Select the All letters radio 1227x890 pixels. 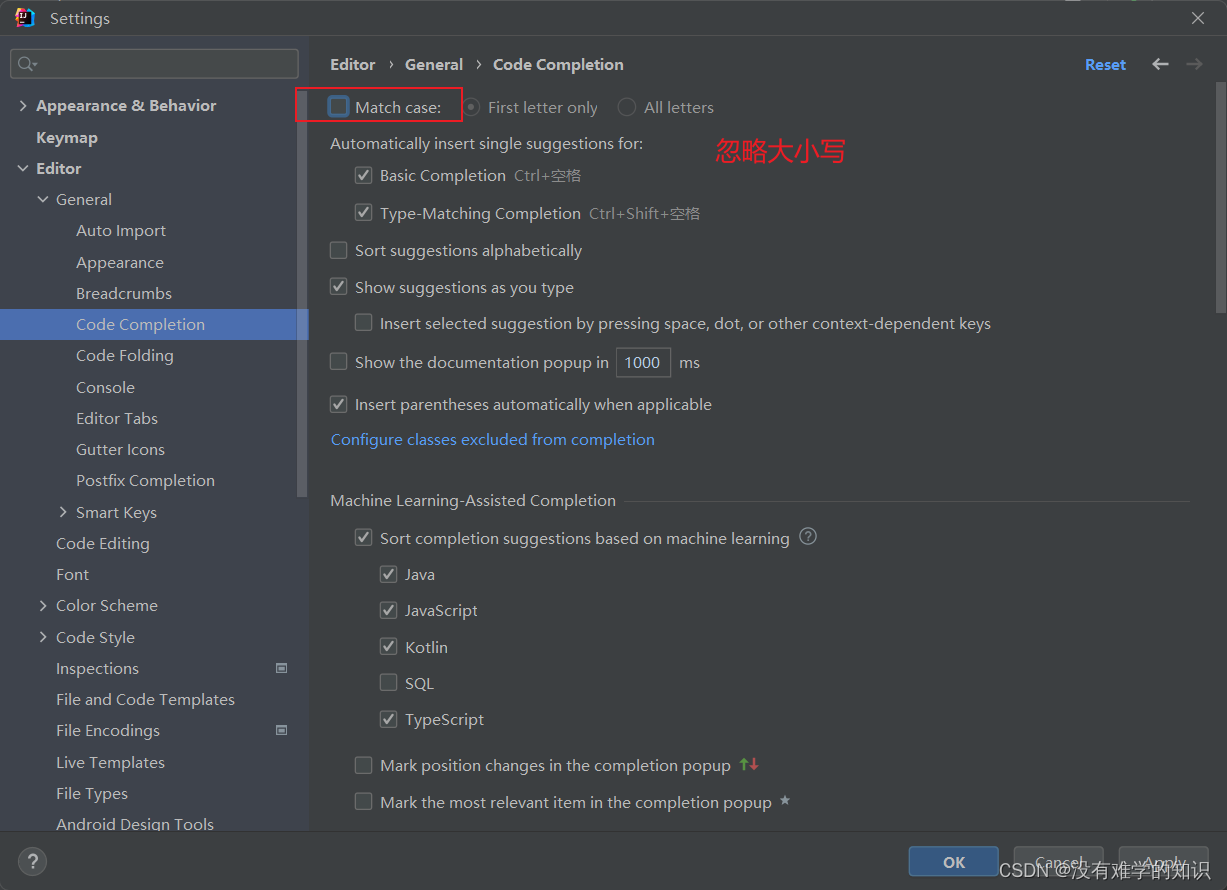(x=627, y=107)
